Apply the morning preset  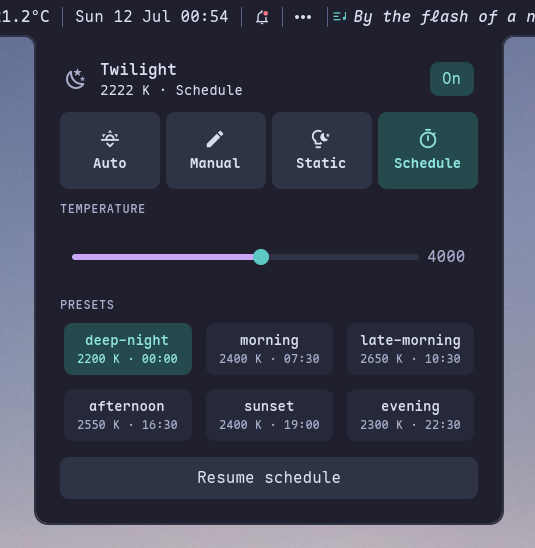(x=269, y=349)
